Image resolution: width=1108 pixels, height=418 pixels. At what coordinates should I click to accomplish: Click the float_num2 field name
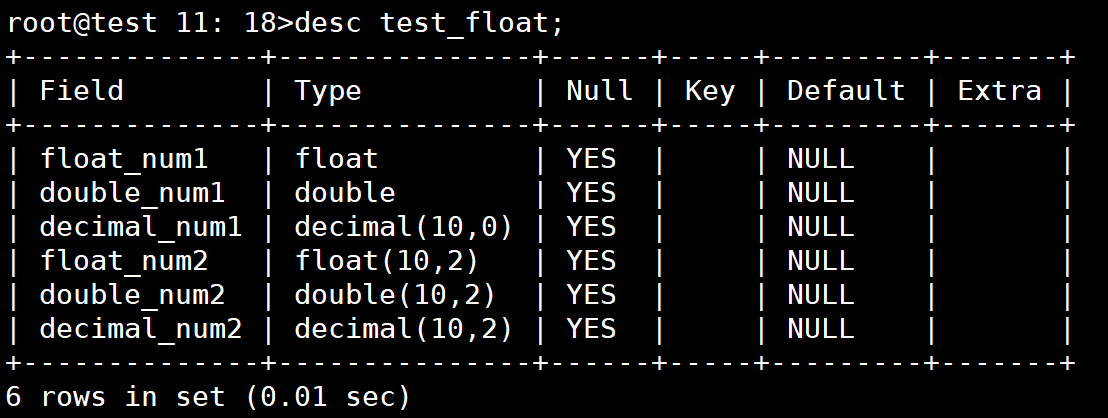(x=124, y=261)
